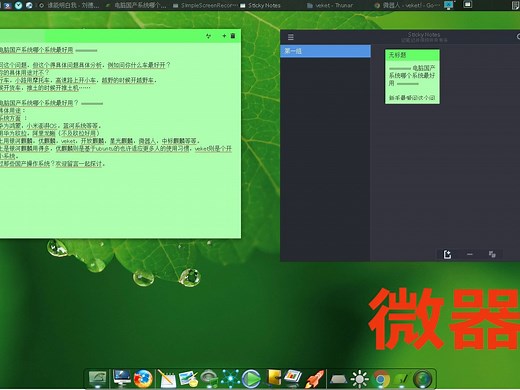The image size is (520, 390).
Task: Switch to 谁能明白我 taskbar entry
Action: click(69, 5)
